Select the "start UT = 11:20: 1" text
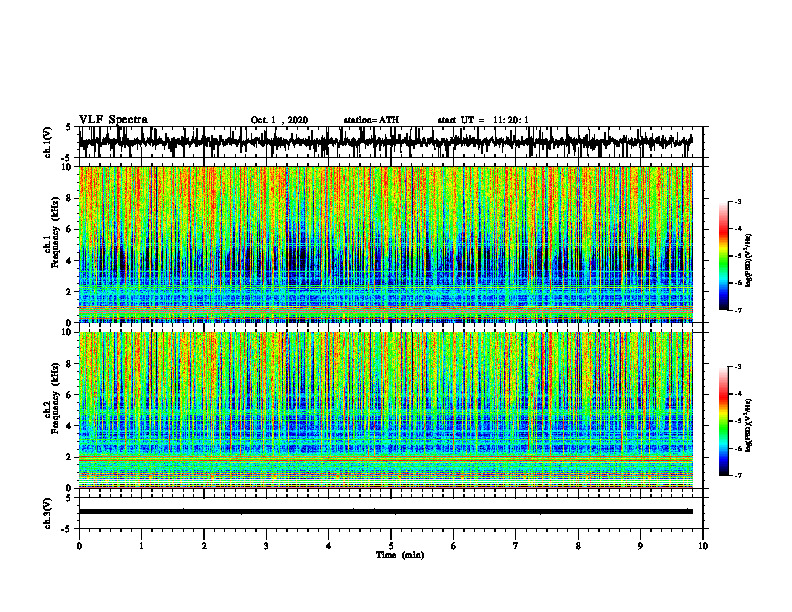Viewport: 792px width, 612px height. [483, 120]
